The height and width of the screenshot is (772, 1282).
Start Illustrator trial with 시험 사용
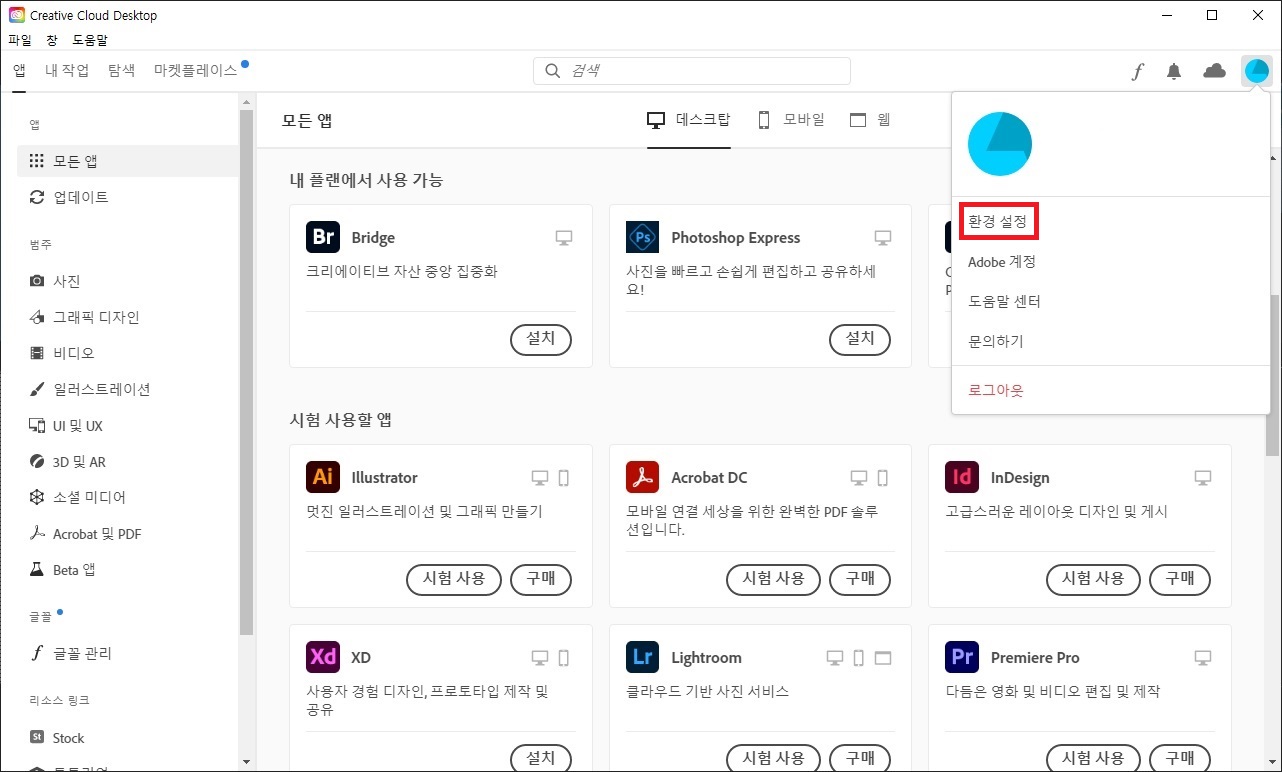454,579
